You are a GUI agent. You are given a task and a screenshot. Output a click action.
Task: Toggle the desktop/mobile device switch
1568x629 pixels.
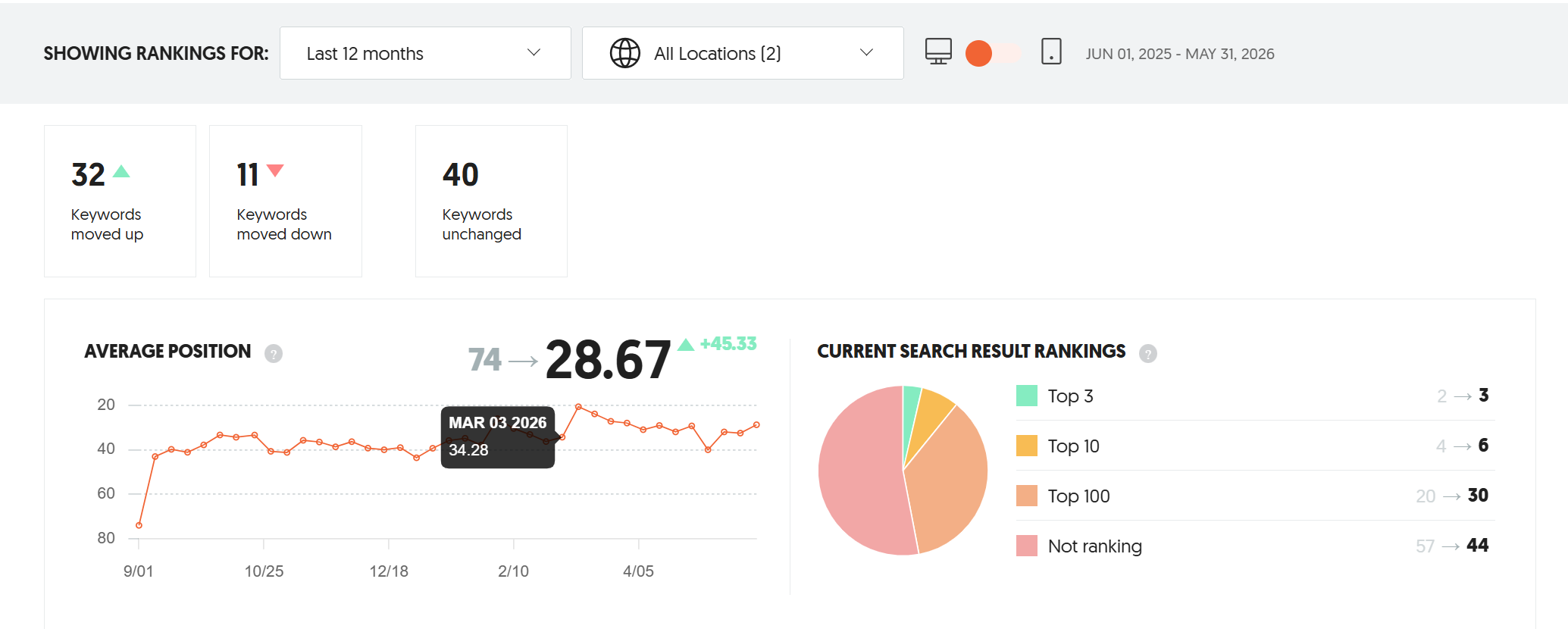(993, 53)
